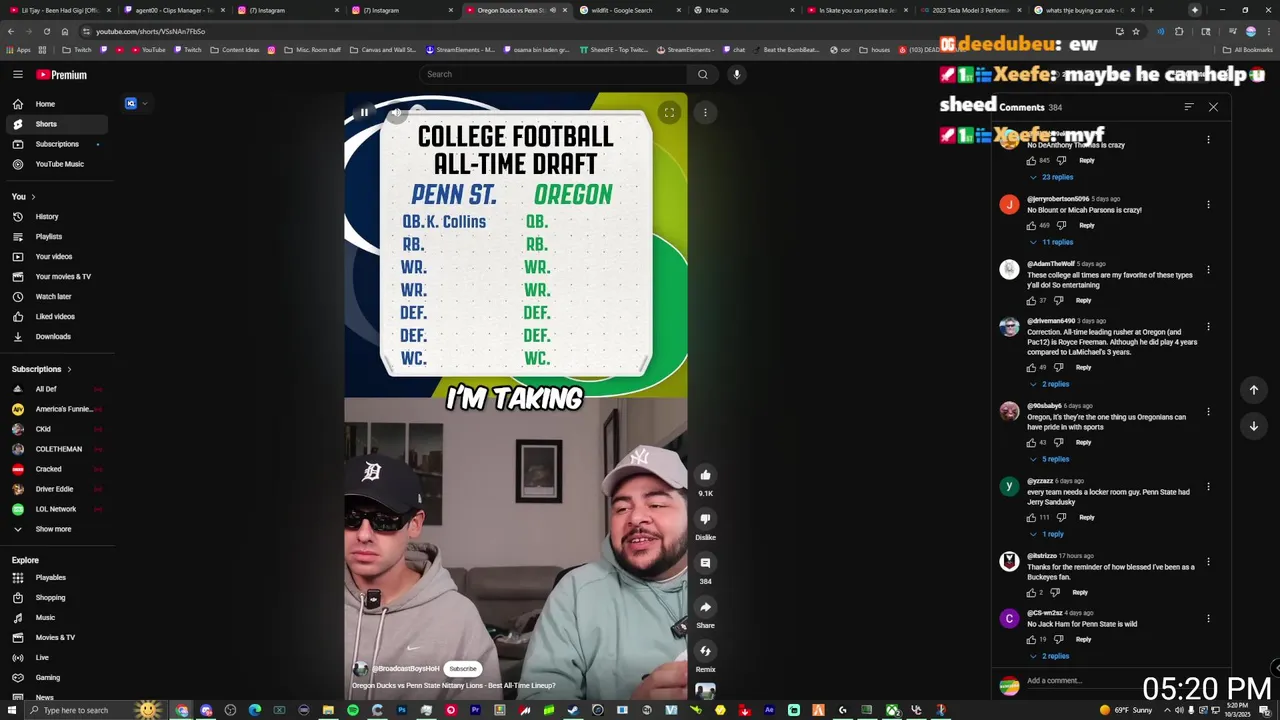Expand 1 reply under yzzazz comment

pyautogui.click(x=1046, y=534)
